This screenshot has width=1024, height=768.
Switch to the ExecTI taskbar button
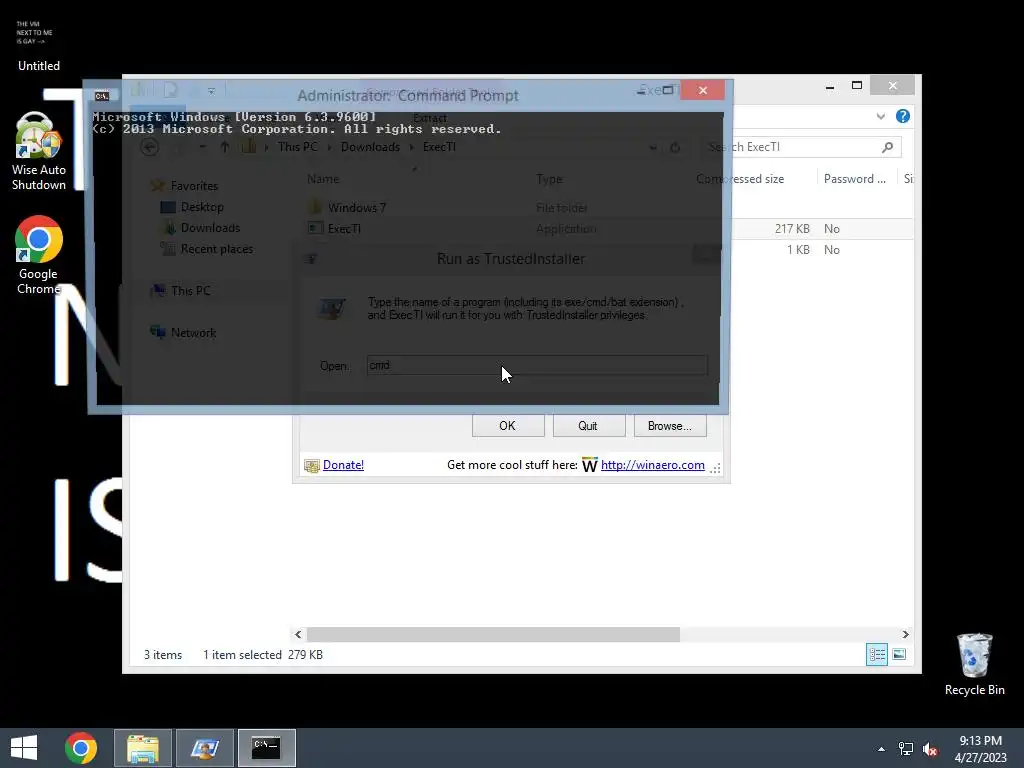point(205,748)
